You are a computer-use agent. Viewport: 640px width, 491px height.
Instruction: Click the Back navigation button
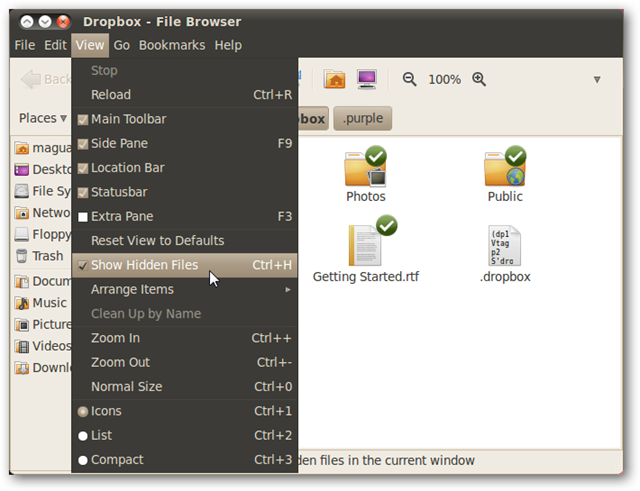tap(45, 79)
